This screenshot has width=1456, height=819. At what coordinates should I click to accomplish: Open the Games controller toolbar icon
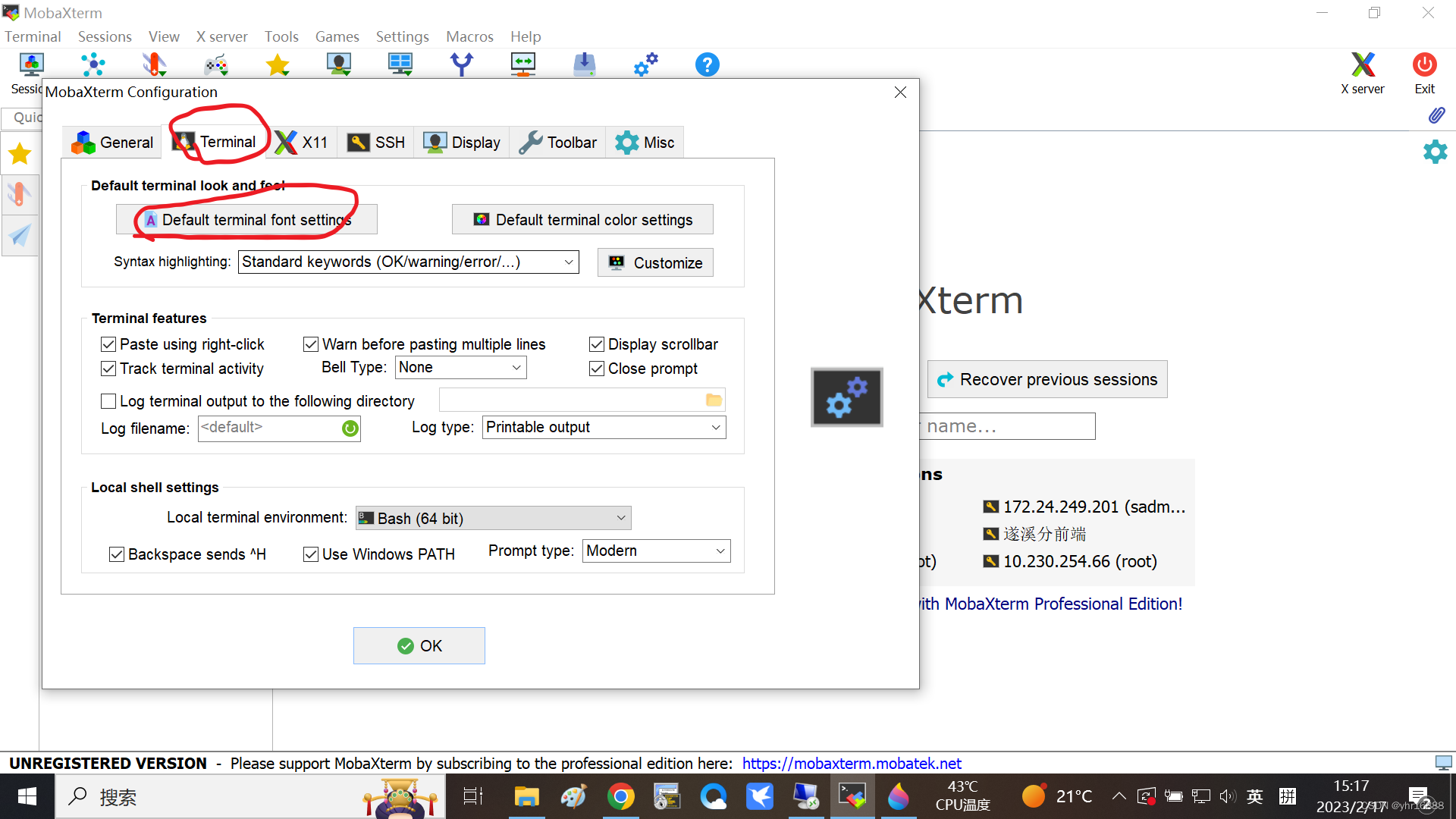pos(216,65)
